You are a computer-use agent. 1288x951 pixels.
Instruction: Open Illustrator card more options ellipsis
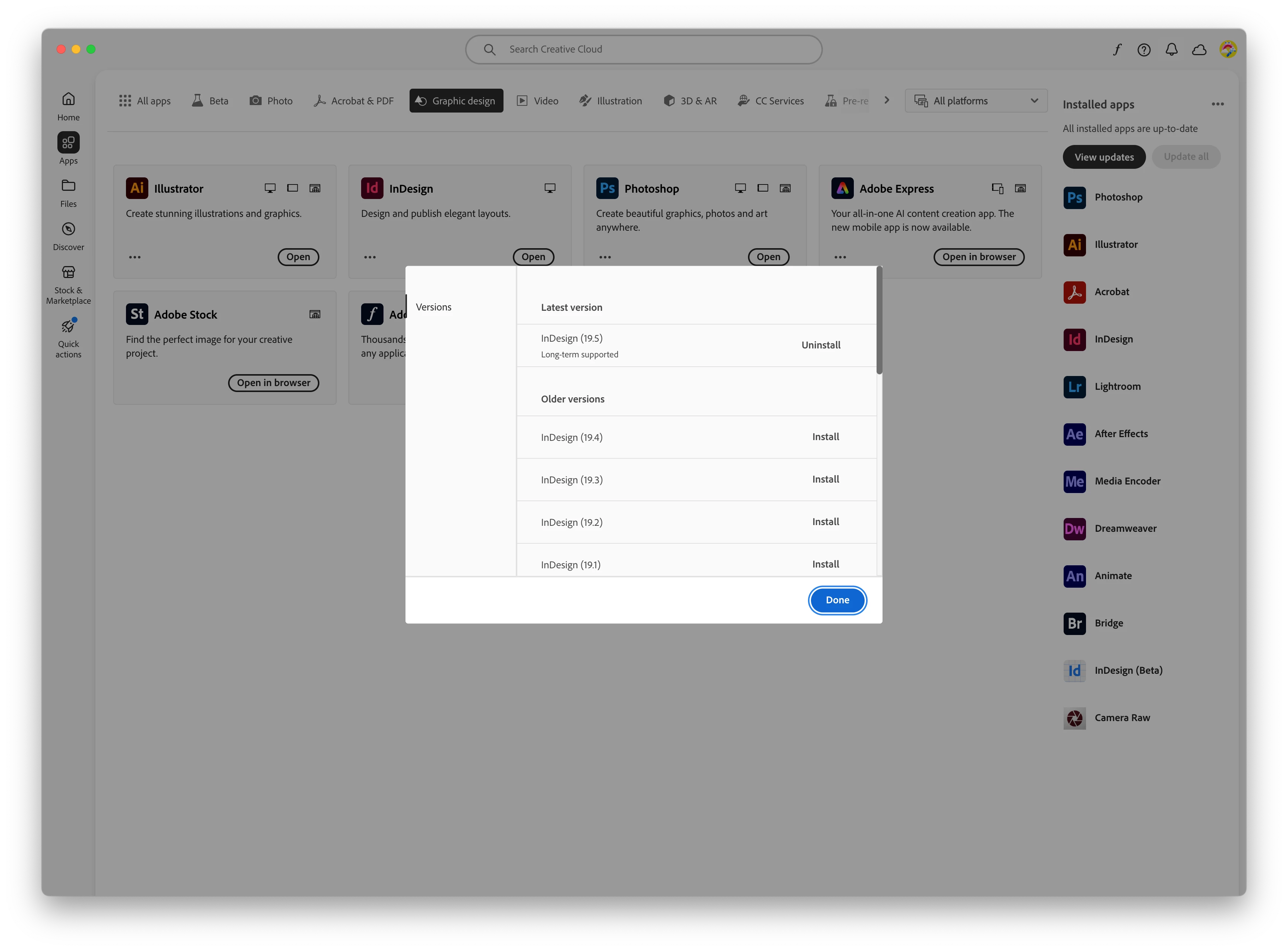pos(135,258)
